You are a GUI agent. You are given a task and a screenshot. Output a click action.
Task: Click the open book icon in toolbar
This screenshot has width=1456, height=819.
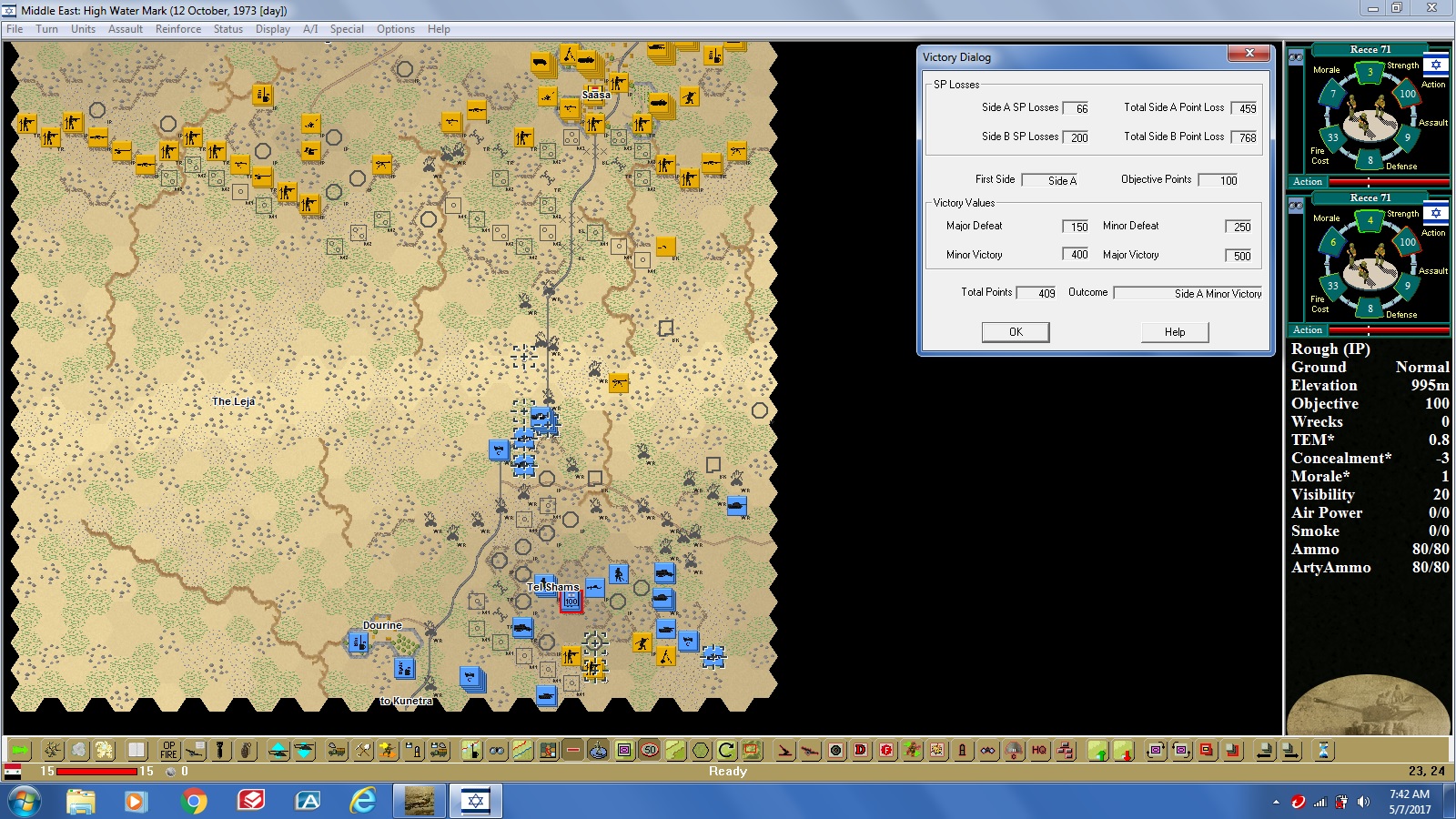(x=136, y=750)
